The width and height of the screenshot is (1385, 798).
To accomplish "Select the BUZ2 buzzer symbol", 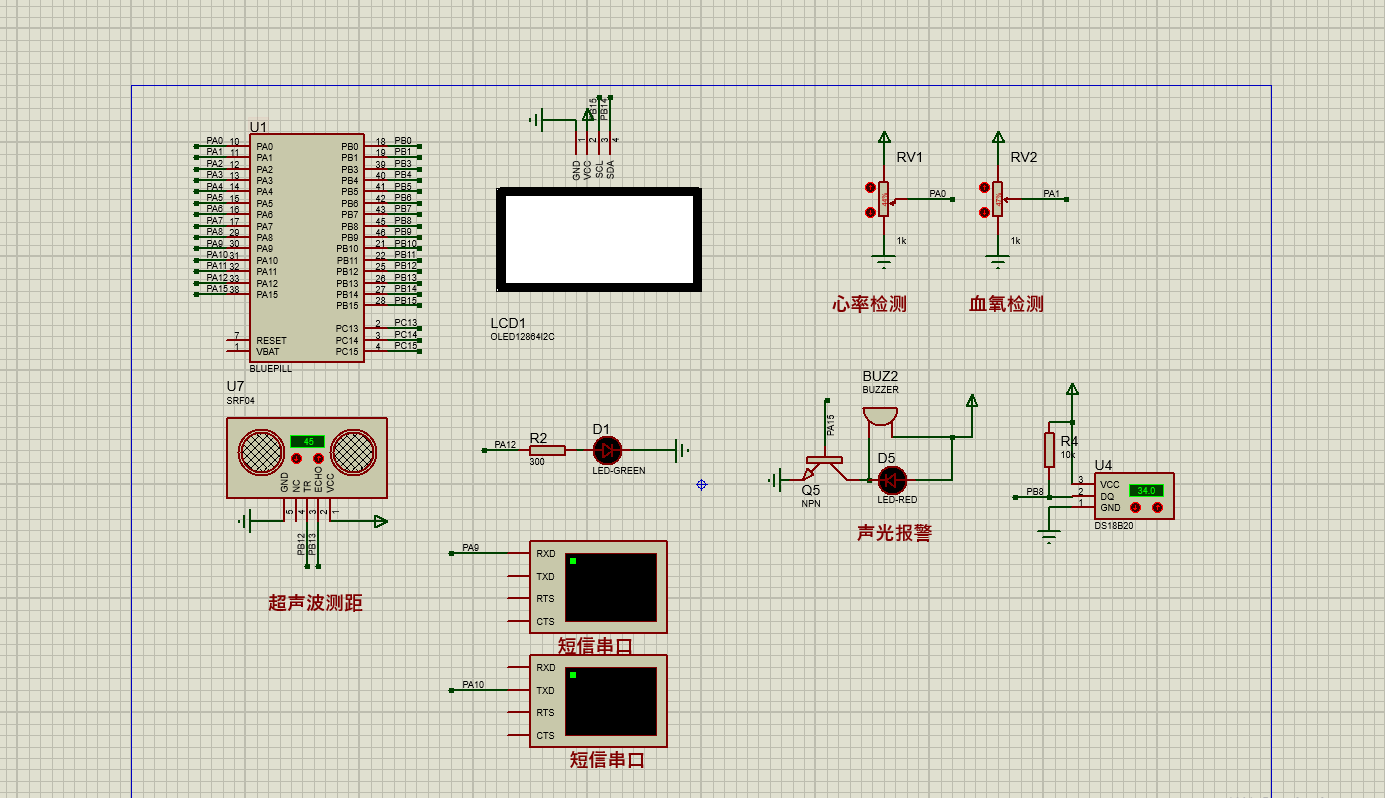I will 880,416.
